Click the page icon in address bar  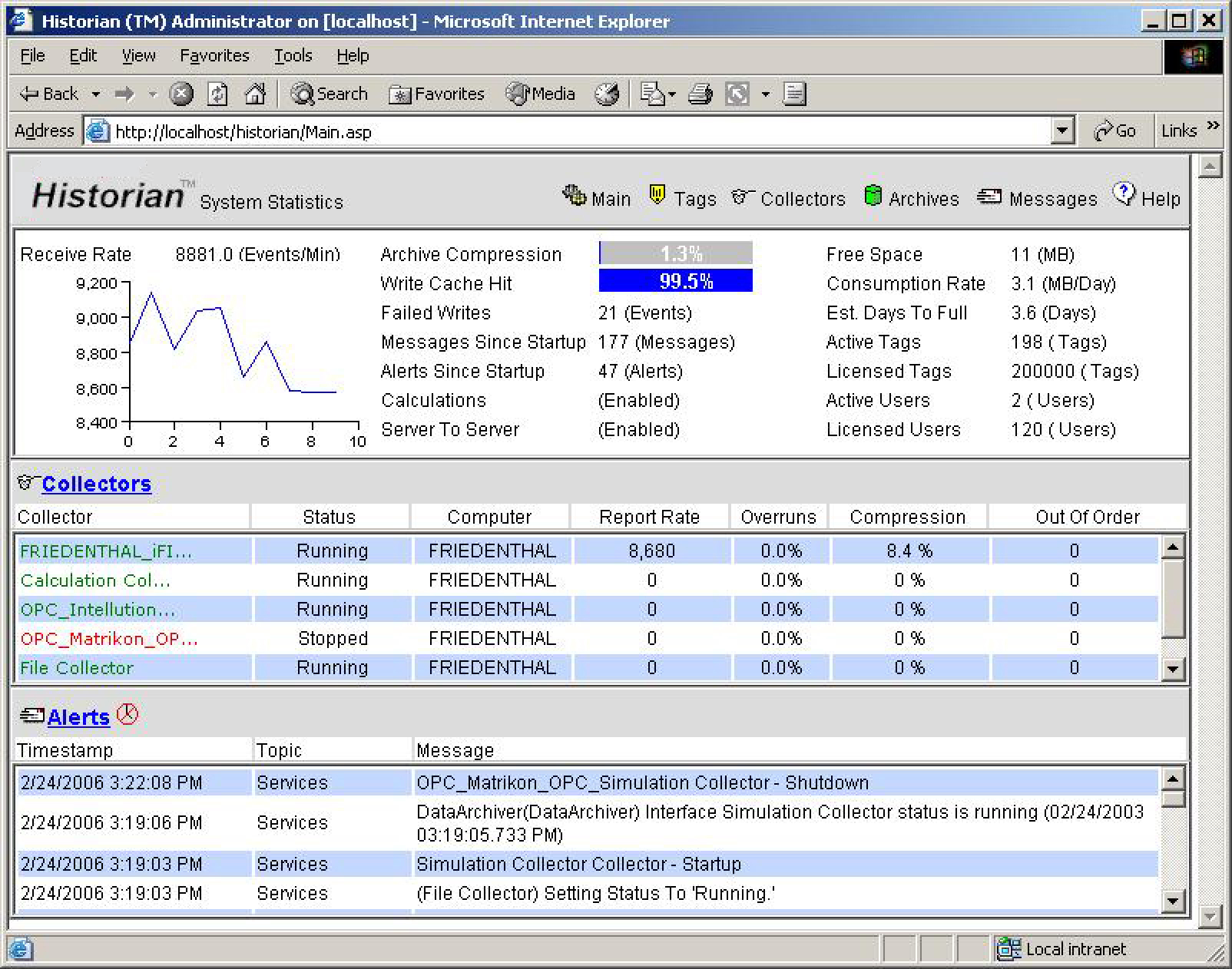97,131
